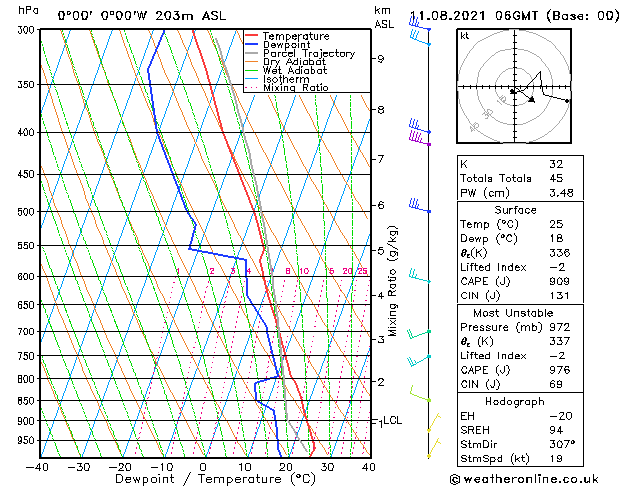Image resolution: width=629 pixels, height=486 pixels.
Task: Click the green wind barb at 700 hPa
Action: [x=419, y=334]
